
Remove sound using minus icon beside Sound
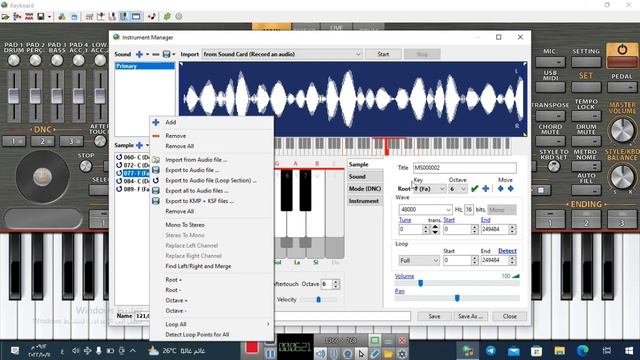(156, 54)
